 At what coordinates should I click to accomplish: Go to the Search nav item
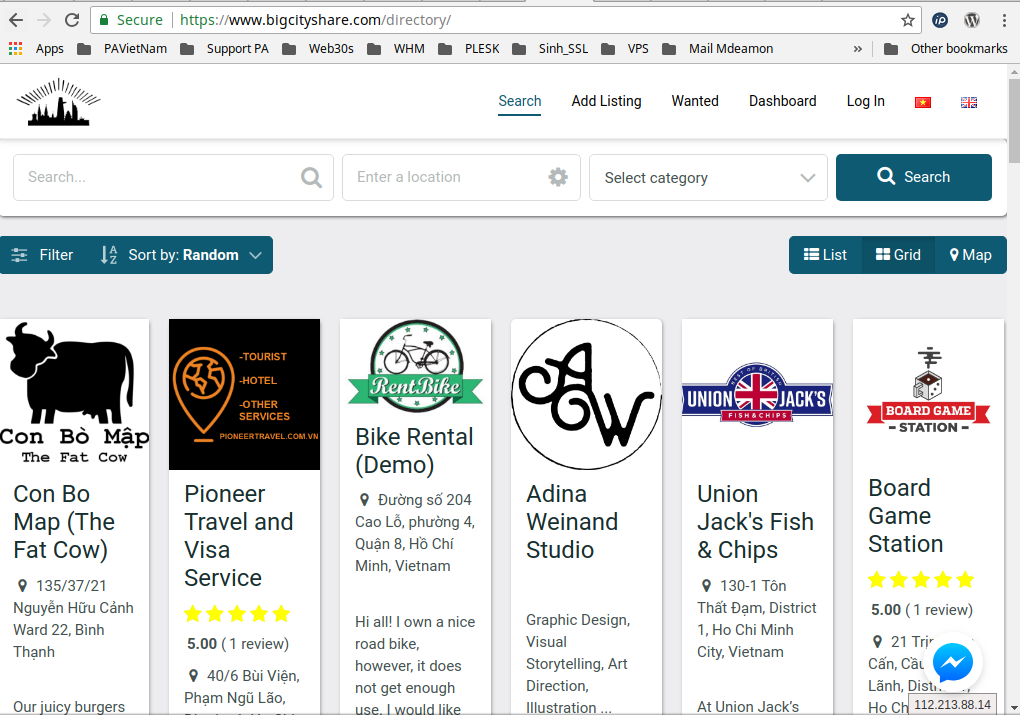[x=520, y=101]
